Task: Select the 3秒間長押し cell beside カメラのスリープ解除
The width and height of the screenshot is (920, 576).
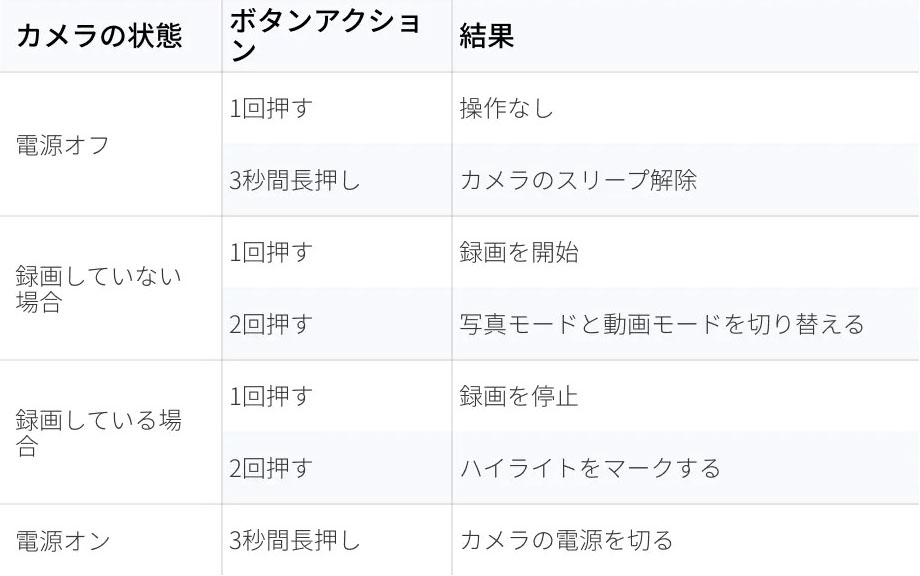Action: 294,181
